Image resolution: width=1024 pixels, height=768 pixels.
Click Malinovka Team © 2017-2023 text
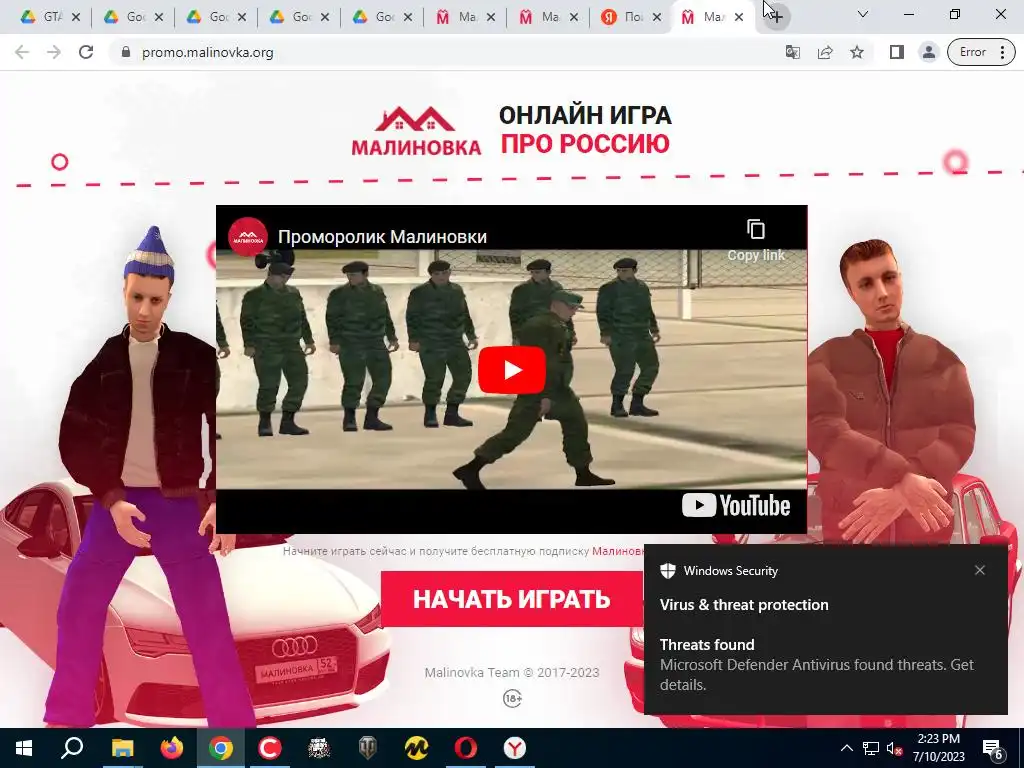(511, 672)
